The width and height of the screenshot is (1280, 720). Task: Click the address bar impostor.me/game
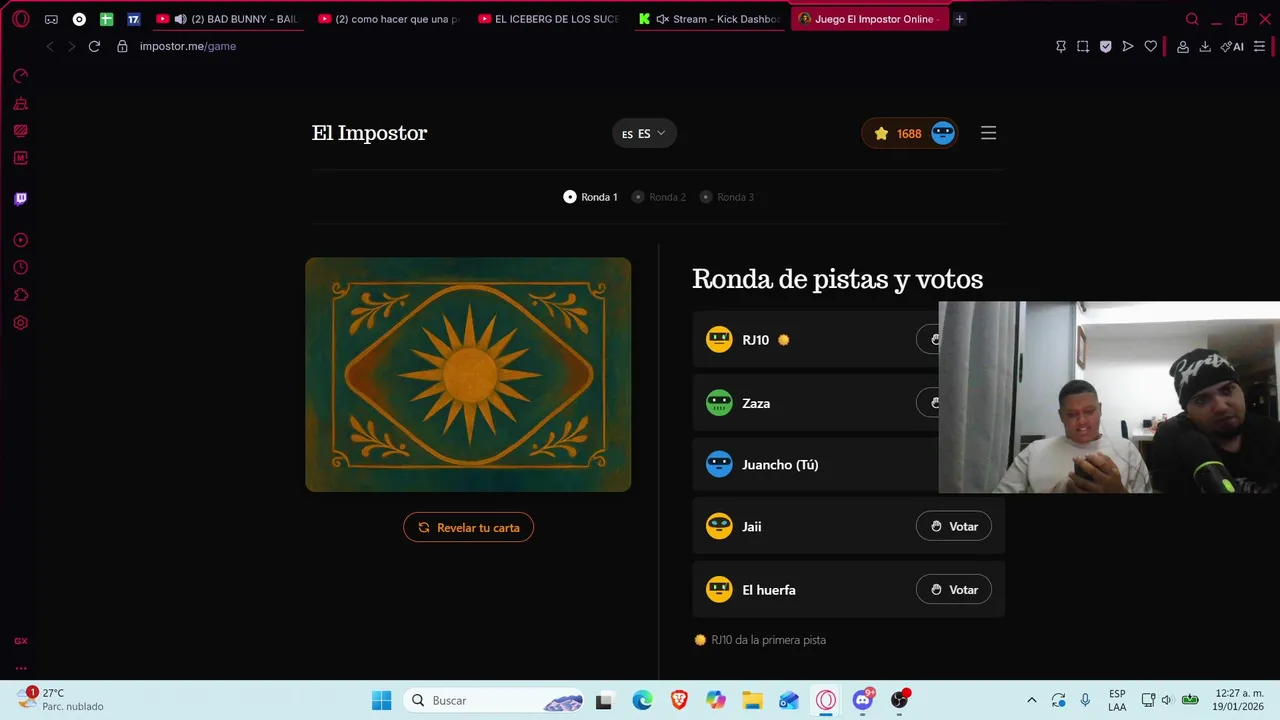point(188,46)
